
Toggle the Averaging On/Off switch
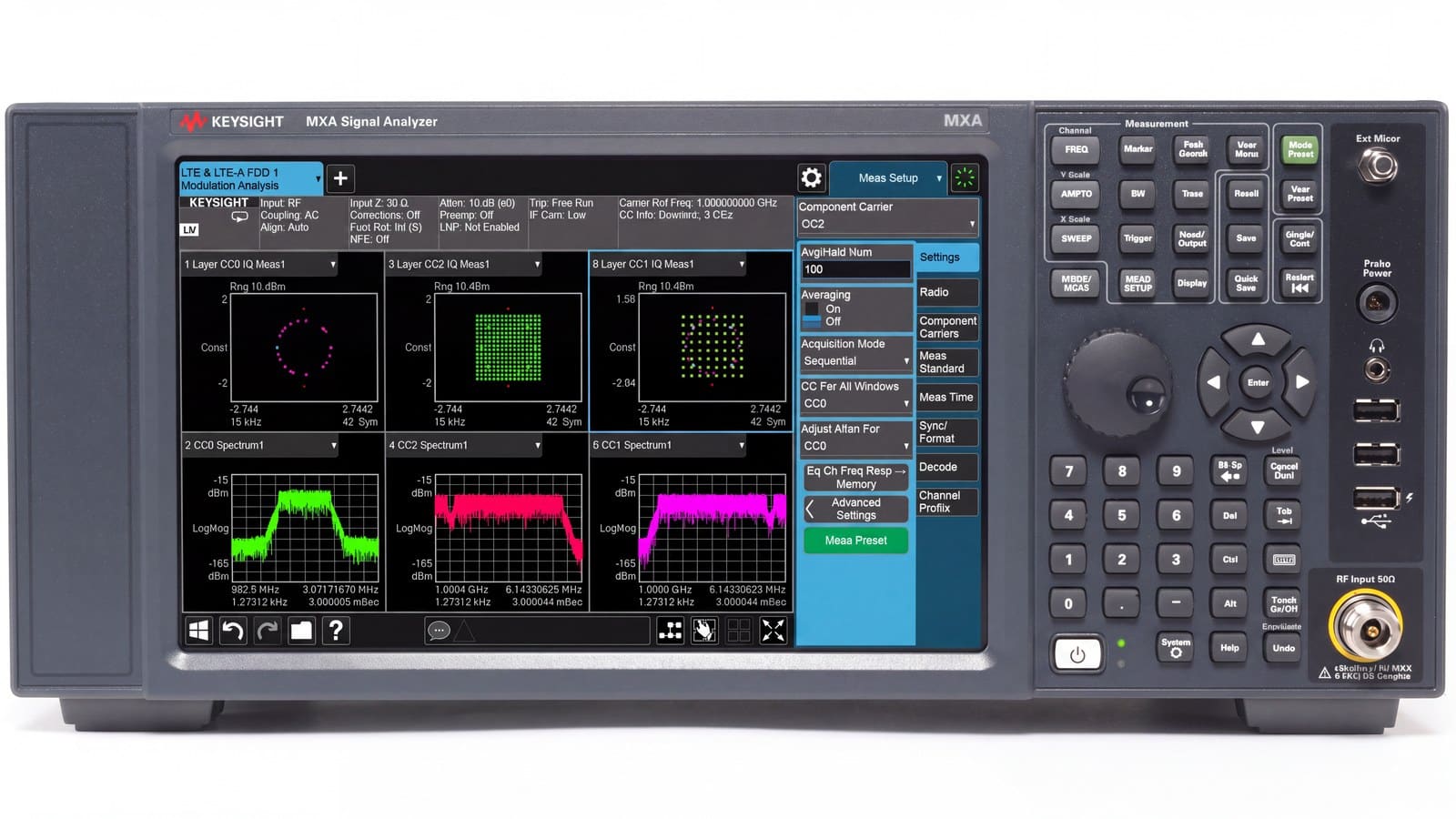(x=812, y=315)
